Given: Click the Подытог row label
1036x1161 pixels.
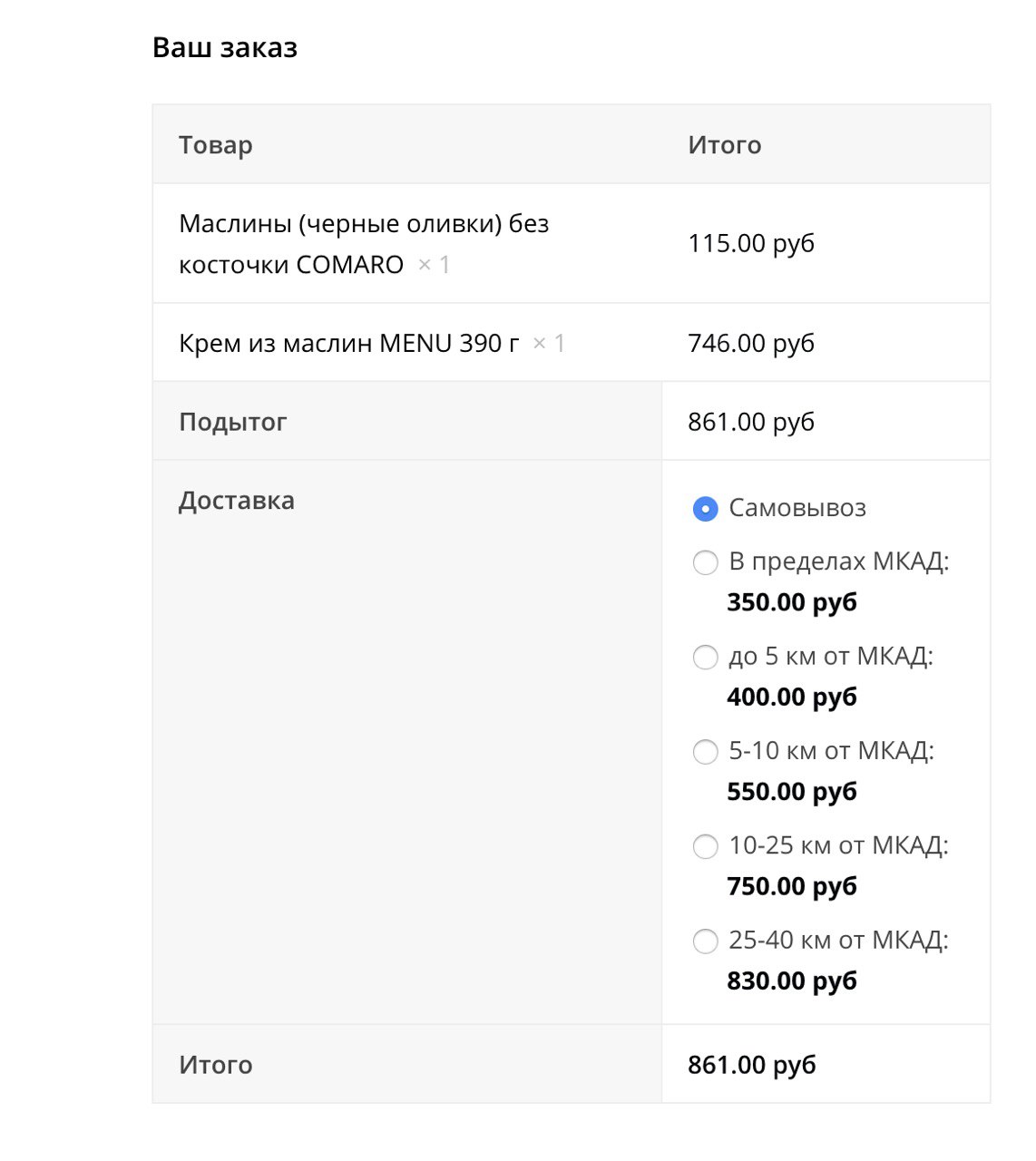Looking at the screenshot, I should [x=233, y=422].
